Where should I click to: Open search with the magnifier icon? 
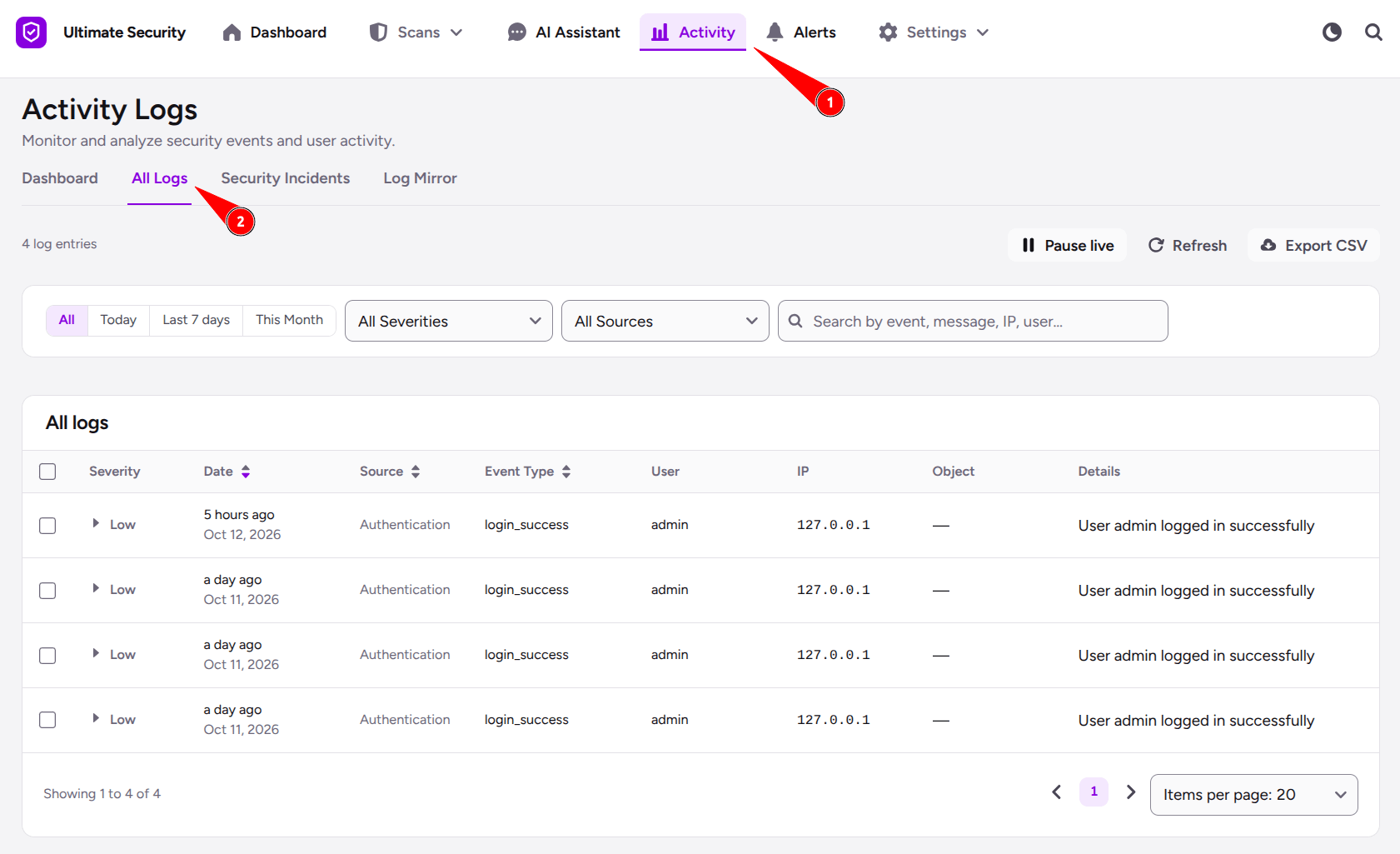pos(1373,32)
